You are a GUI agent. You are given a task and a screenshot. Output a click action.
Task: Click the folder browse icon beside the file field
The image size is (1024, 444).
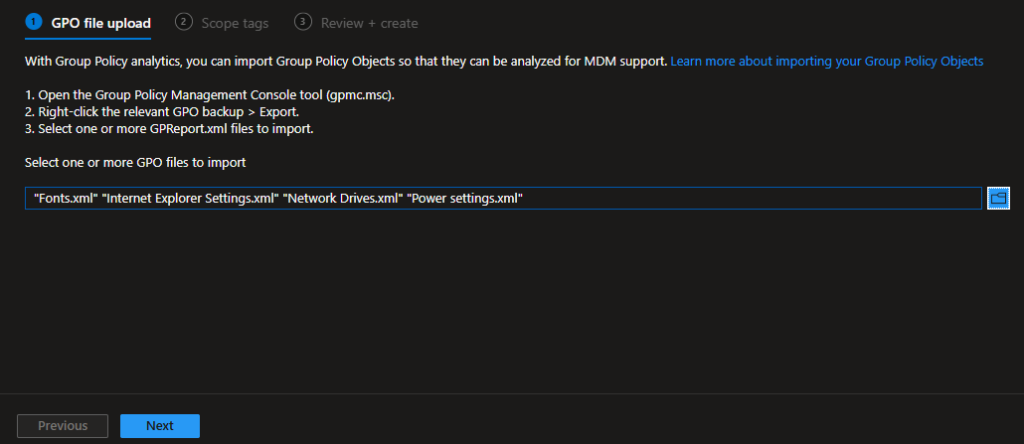click(x=998, y=198)
